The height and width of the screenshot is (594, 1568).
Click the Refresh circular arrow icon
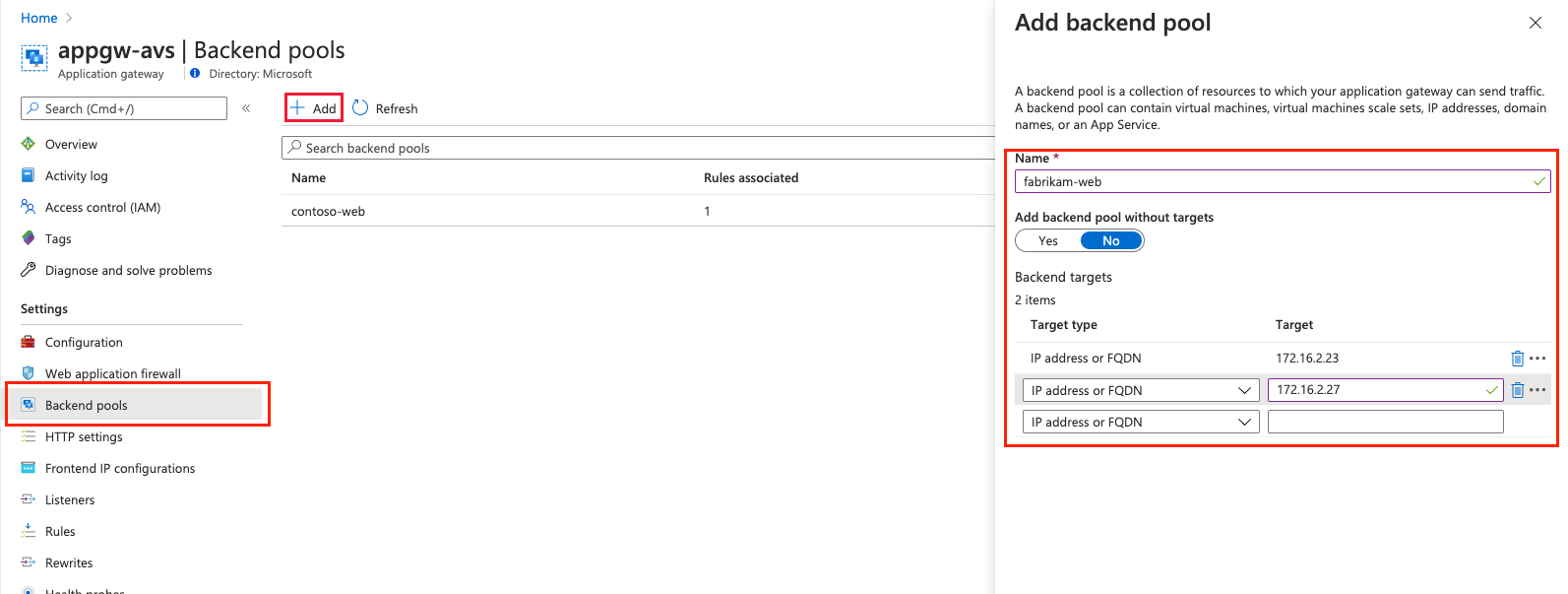point(360,108)
